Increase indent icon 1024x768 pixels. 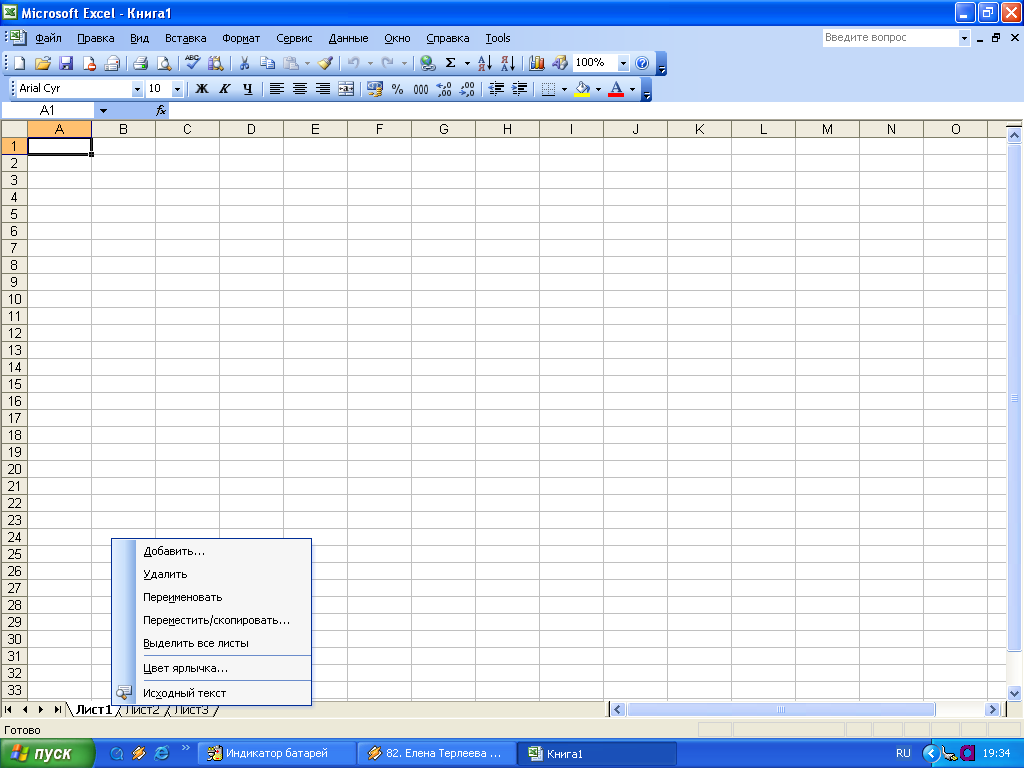click(520, 89)
